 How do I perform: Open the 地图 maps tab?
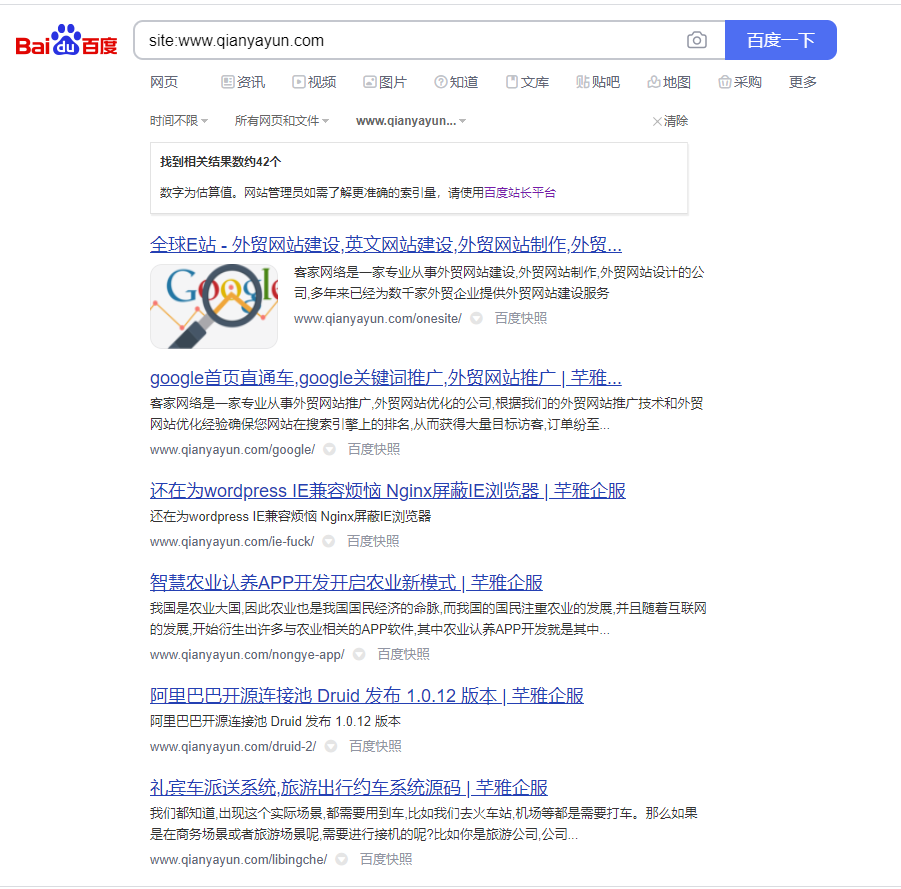tap(669, 82)
